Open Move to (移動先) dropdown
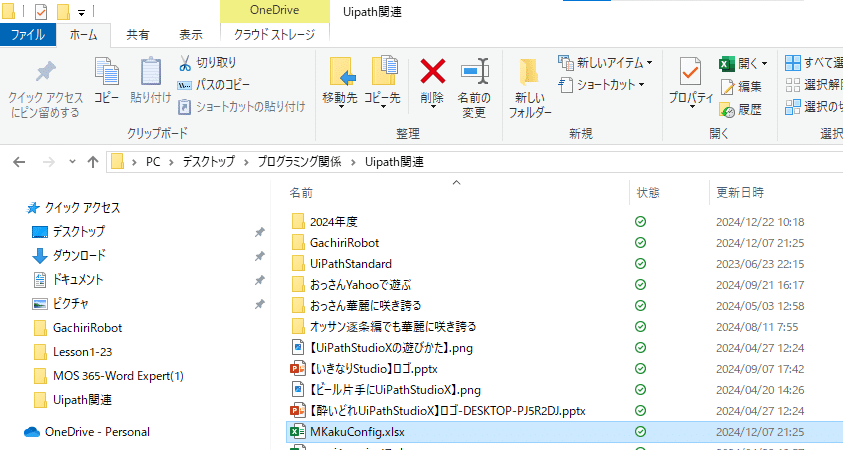The image size is (843, 450). coord(340,83)
